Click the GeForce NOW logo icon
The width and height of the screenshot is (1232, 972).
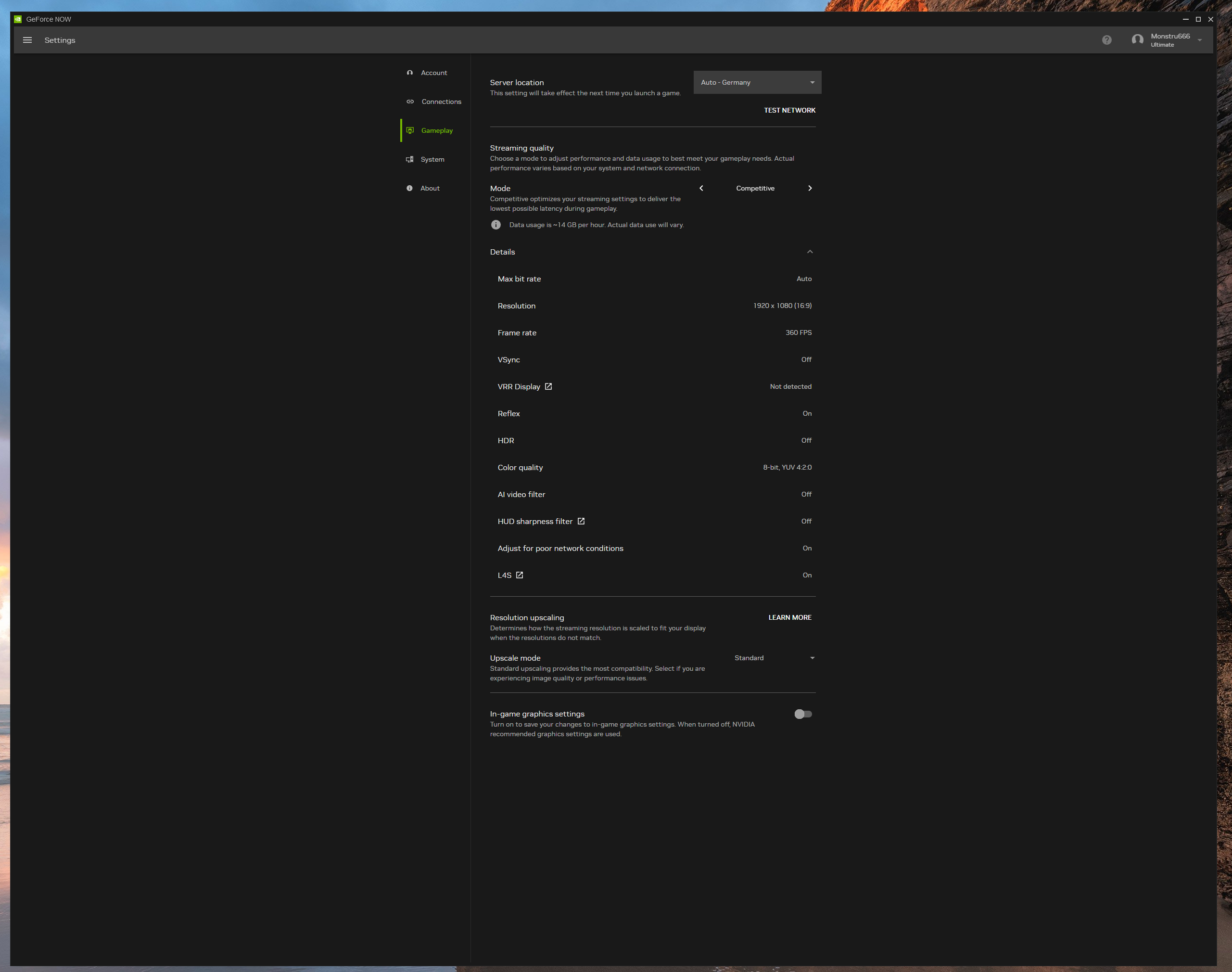(18, 19)
